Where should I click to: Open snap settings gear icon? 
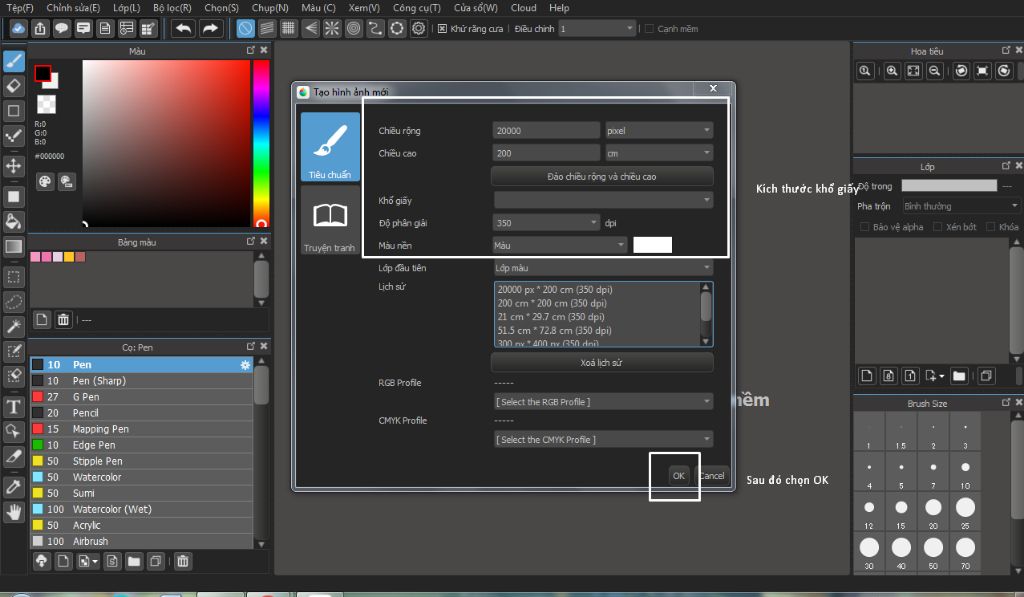tap(419, 29)
